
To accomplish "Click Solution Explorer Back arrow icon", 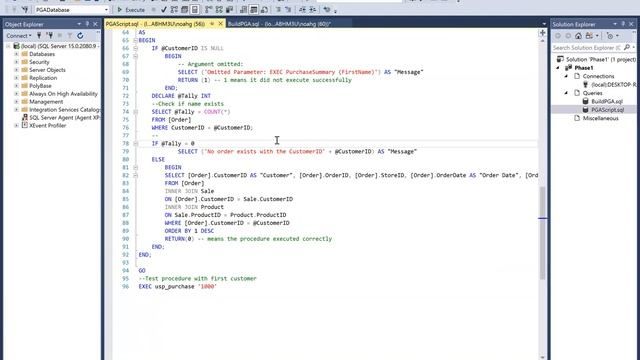I will click(x=558, y=36).
